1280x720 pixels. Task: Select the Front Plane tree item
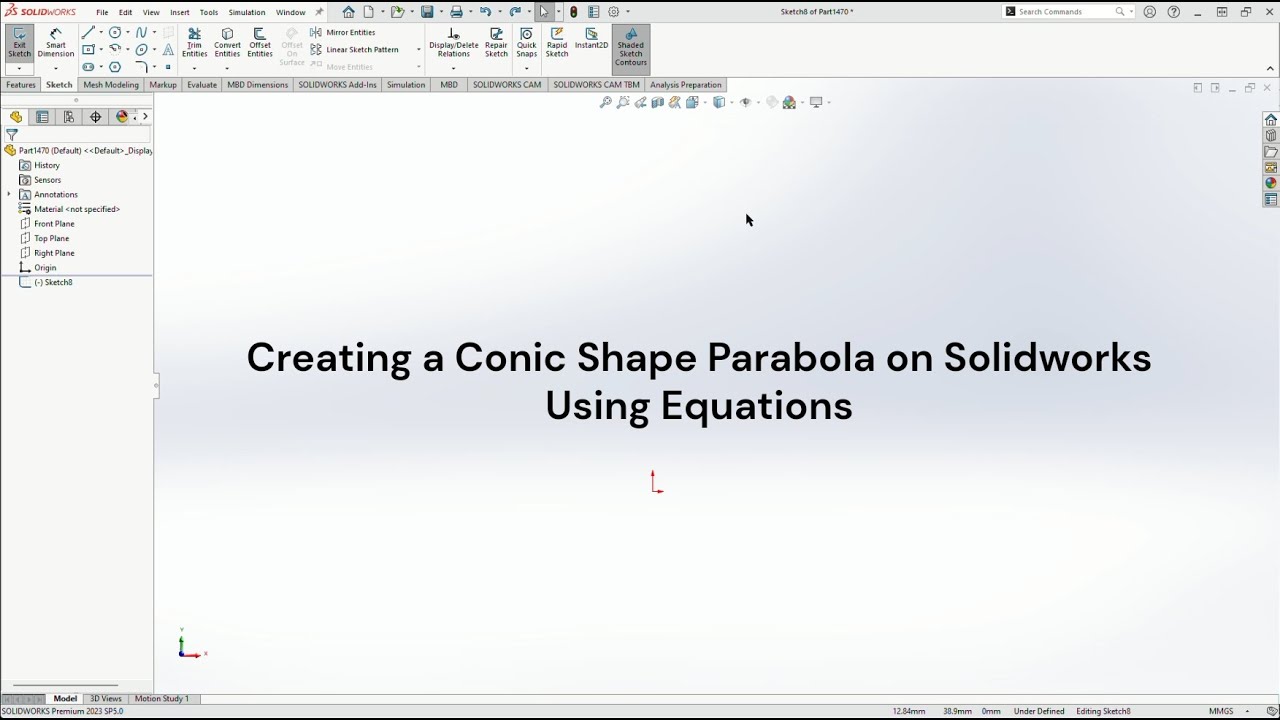click(54, 224)
